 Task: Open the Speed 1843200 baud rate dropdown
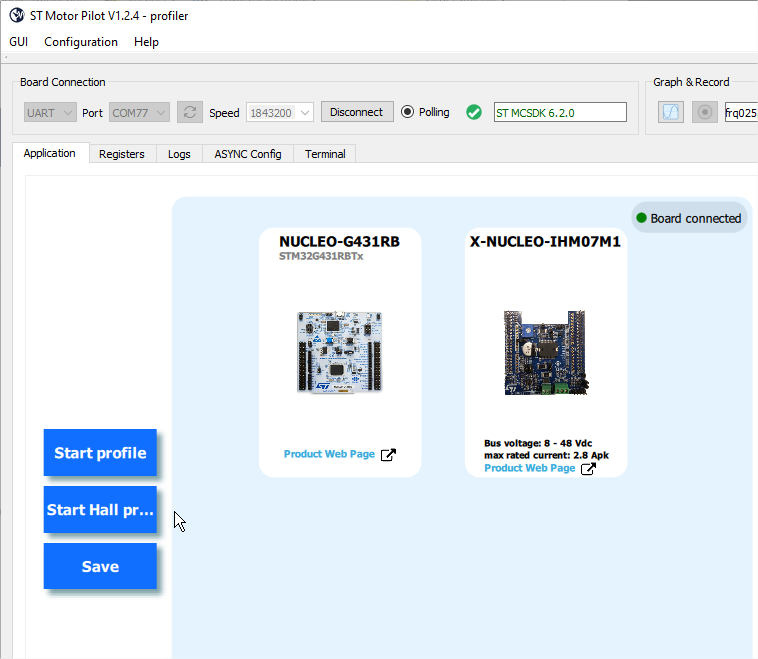click(x=280, y=113)
